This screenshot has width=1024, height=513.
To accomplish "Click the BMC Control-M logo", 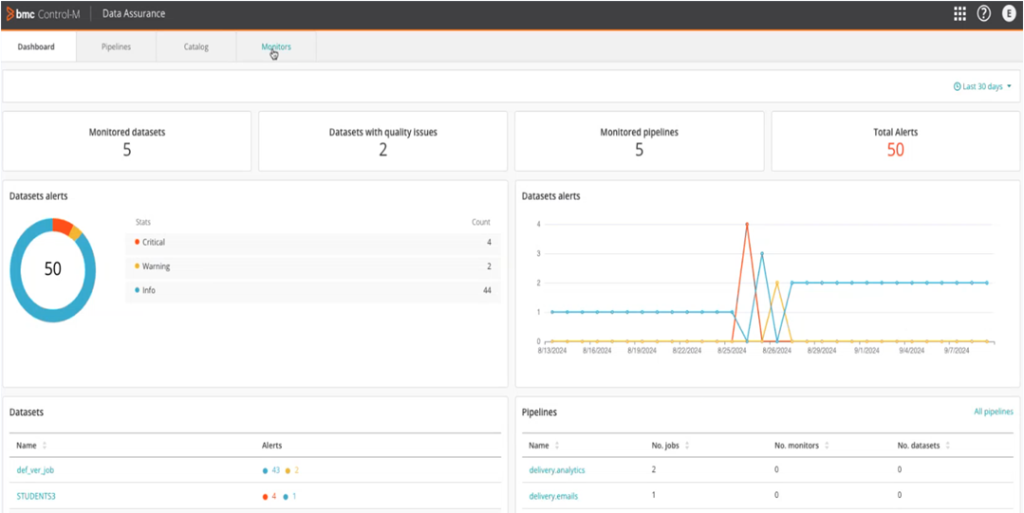I will [x=47, y=14].
